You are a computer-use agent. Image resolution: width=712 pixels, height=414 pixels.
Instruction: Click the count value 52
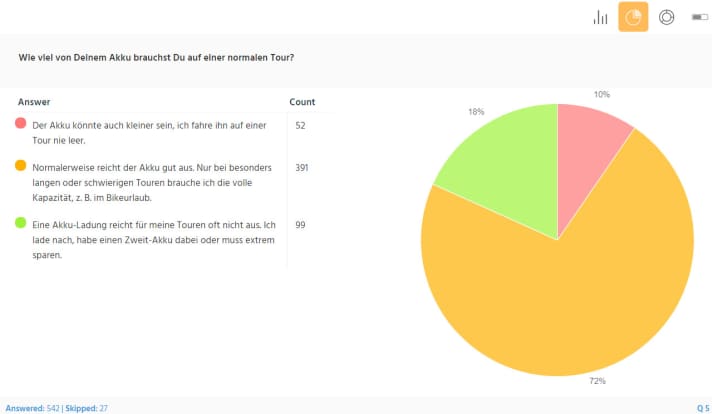pyautogui.click(x=300, y=125)
